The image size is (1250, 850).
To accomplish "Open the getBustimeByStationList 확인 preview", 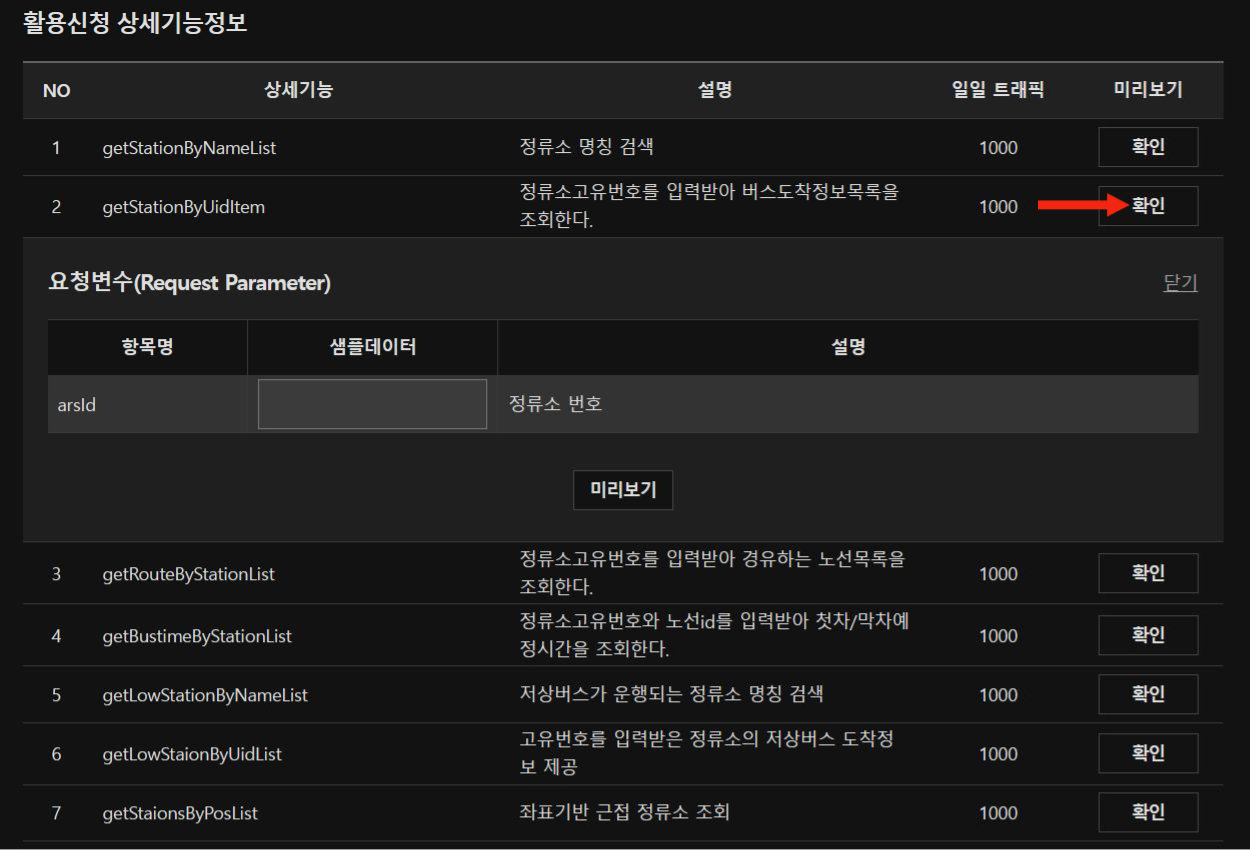I will (1148, 635).
